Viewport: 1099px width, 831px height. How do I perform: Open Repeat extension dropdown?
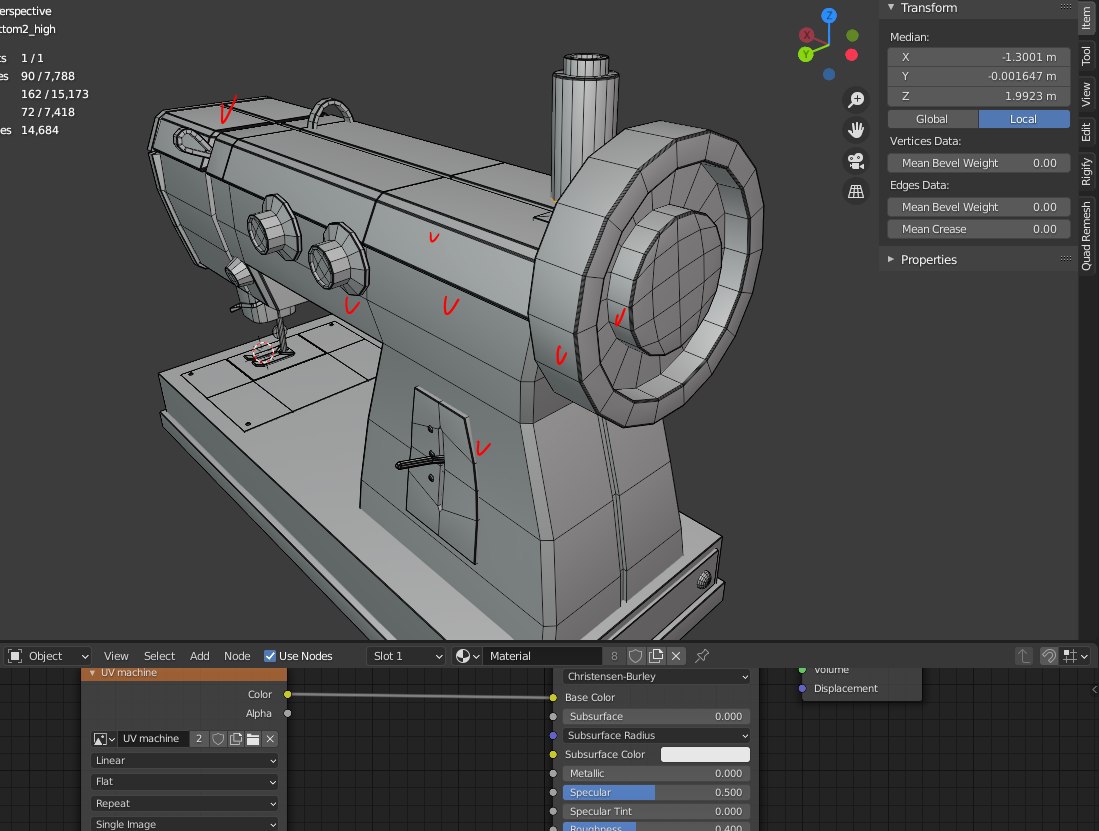[x=184, y=803]
